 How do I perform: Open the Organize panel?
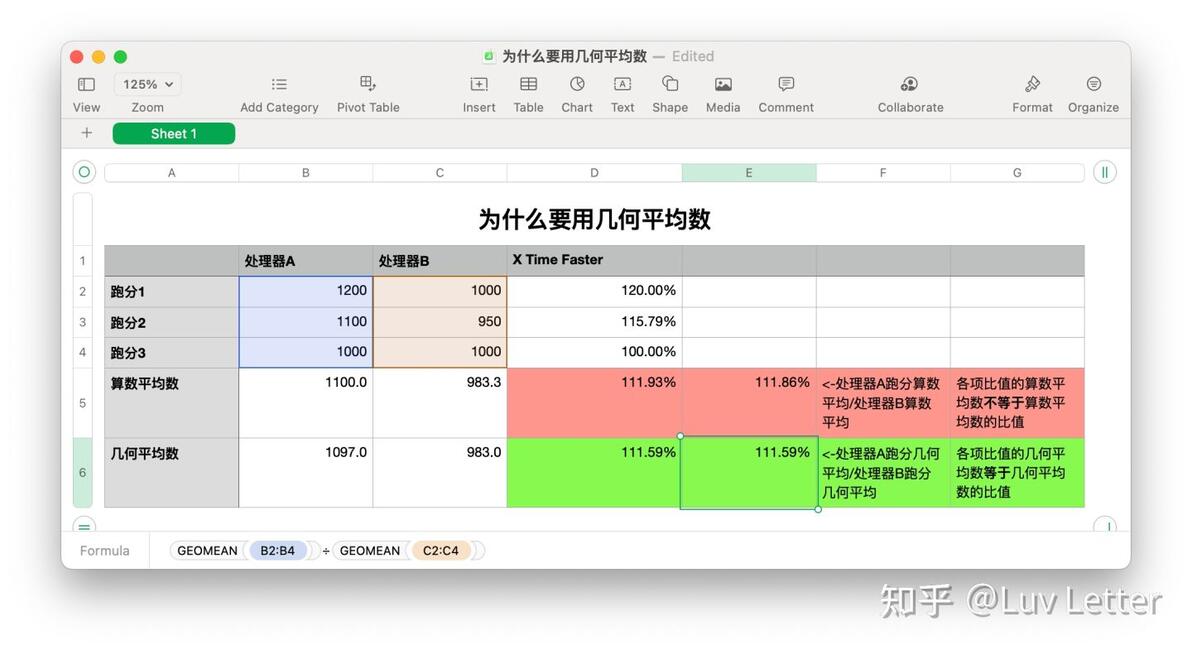(x=1093, y=84)
